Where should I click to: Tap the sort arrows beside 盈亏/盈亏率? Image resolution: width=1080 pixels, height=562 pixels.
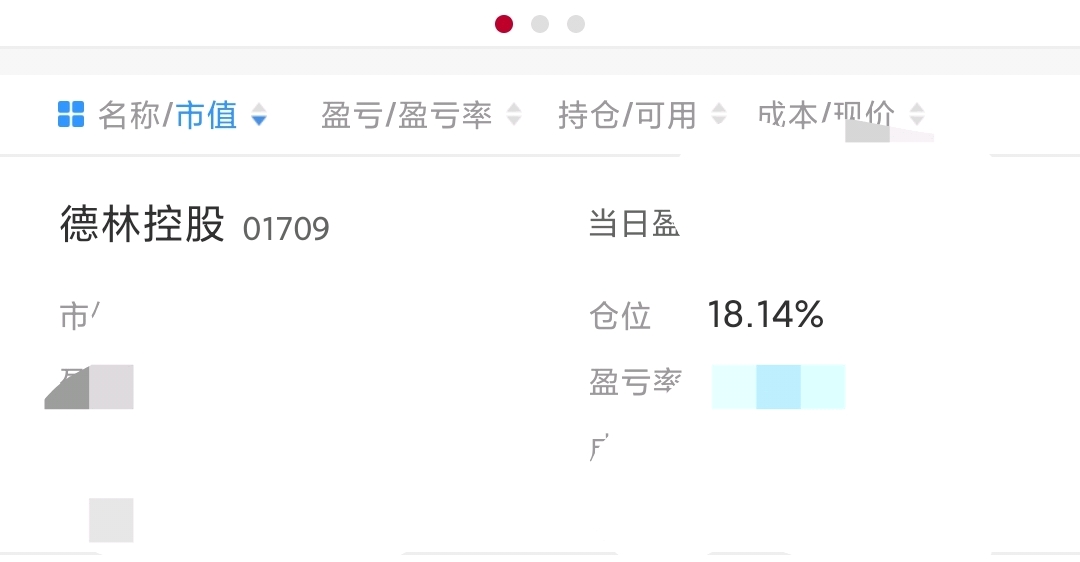[x=514, y=115]
